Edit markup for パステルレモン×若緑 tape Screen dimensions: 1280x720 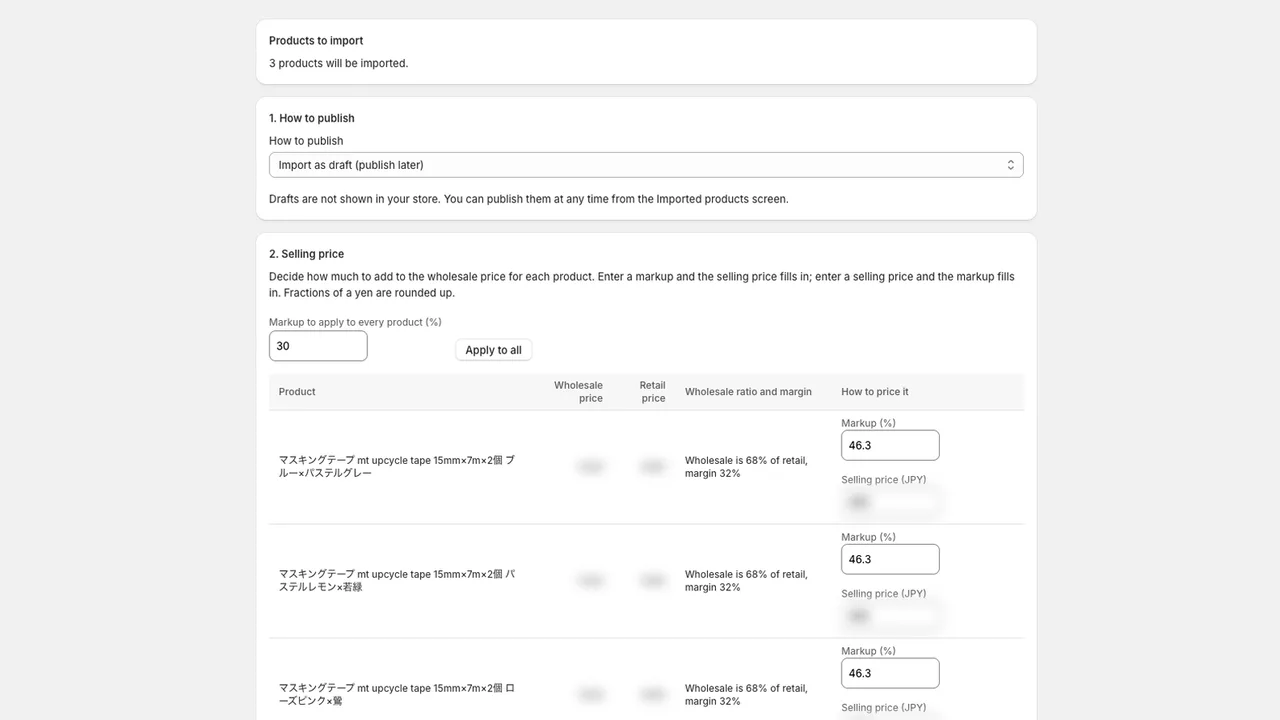point(890,559)
